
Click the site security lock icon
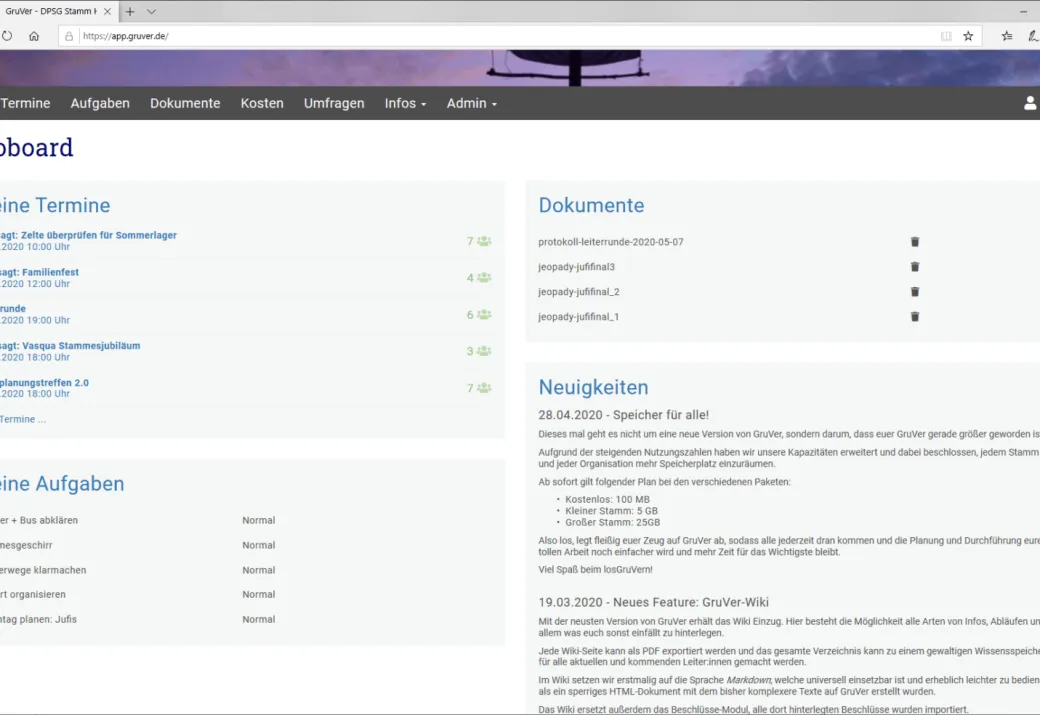(69, 36)
